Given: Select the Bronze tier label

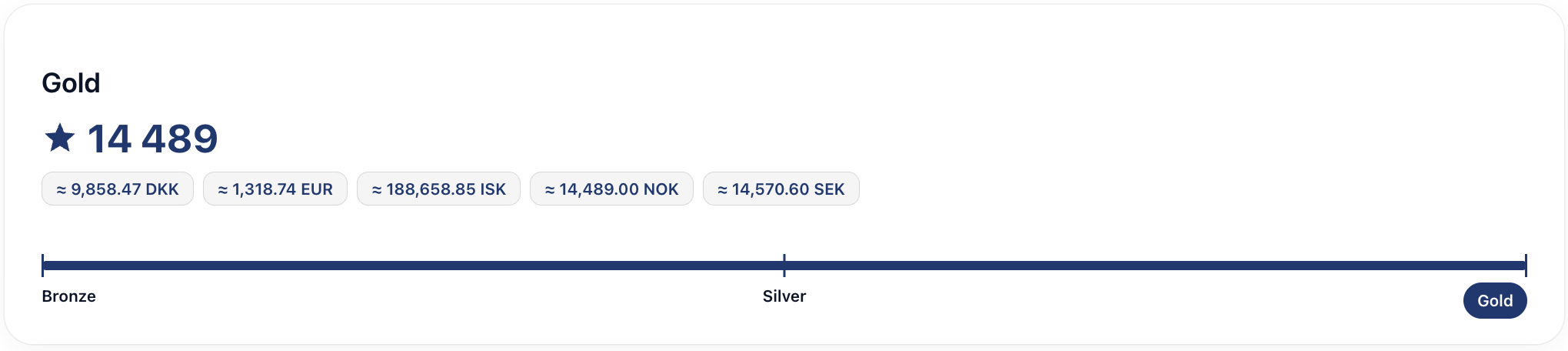Looking at the screenshot, I should click(x=68, y=296).
